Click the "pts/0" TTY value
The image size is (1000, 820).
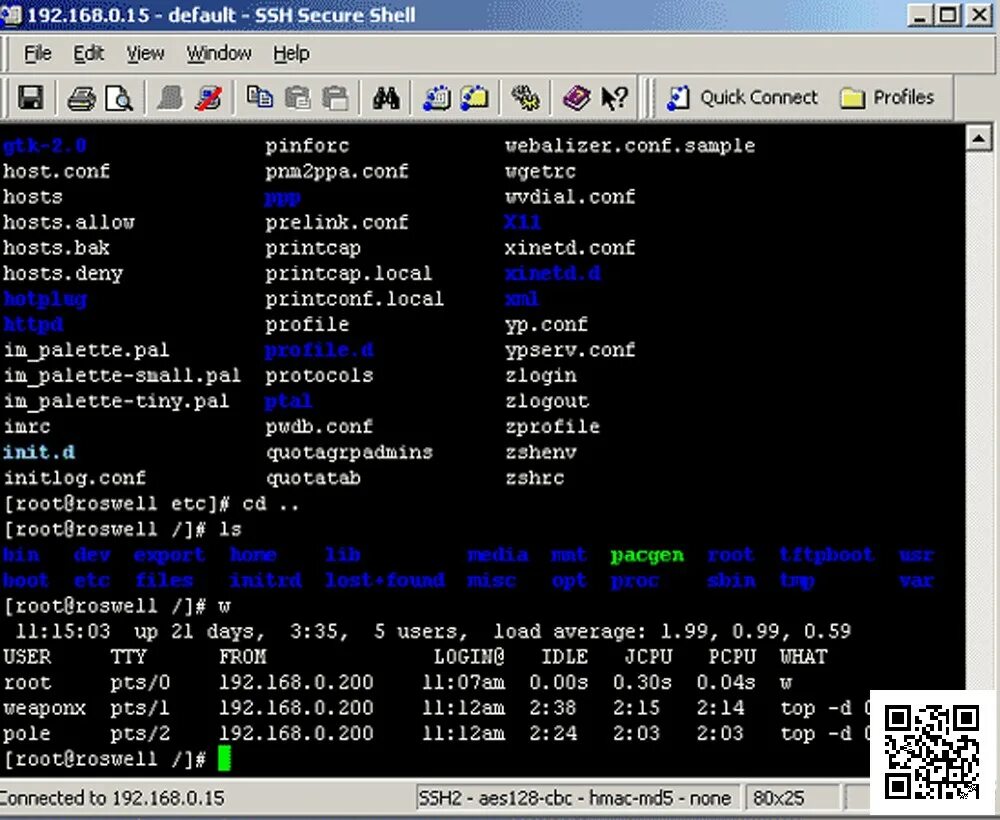140,683
